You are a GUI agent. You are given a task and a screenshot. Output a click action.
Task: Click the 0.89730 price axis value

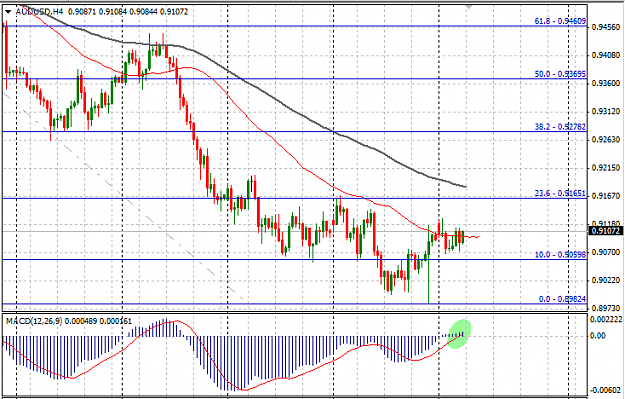pyautogui.click(x=606, y=308)
